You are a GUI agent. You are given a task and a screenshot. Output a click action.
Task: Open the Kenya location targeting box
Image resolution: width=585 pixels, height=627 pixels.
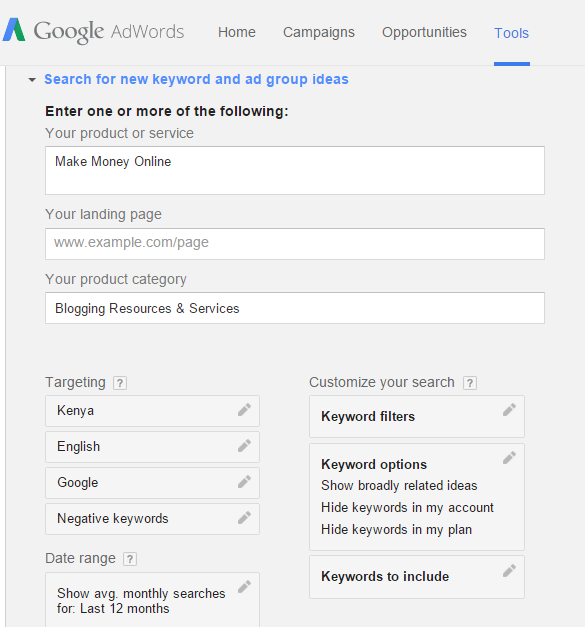coord(152,411)
